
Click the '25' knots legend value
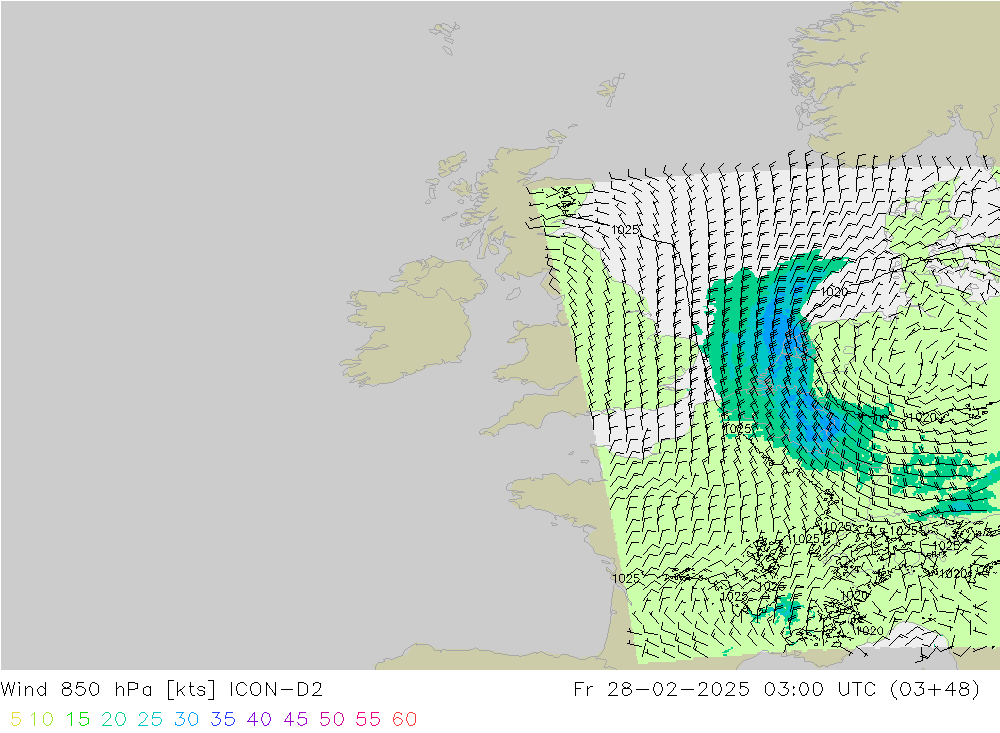click(x=151, y=719)
